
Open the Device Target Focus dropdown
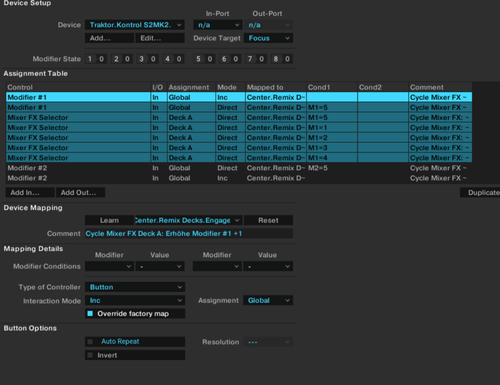pos(269,38)
